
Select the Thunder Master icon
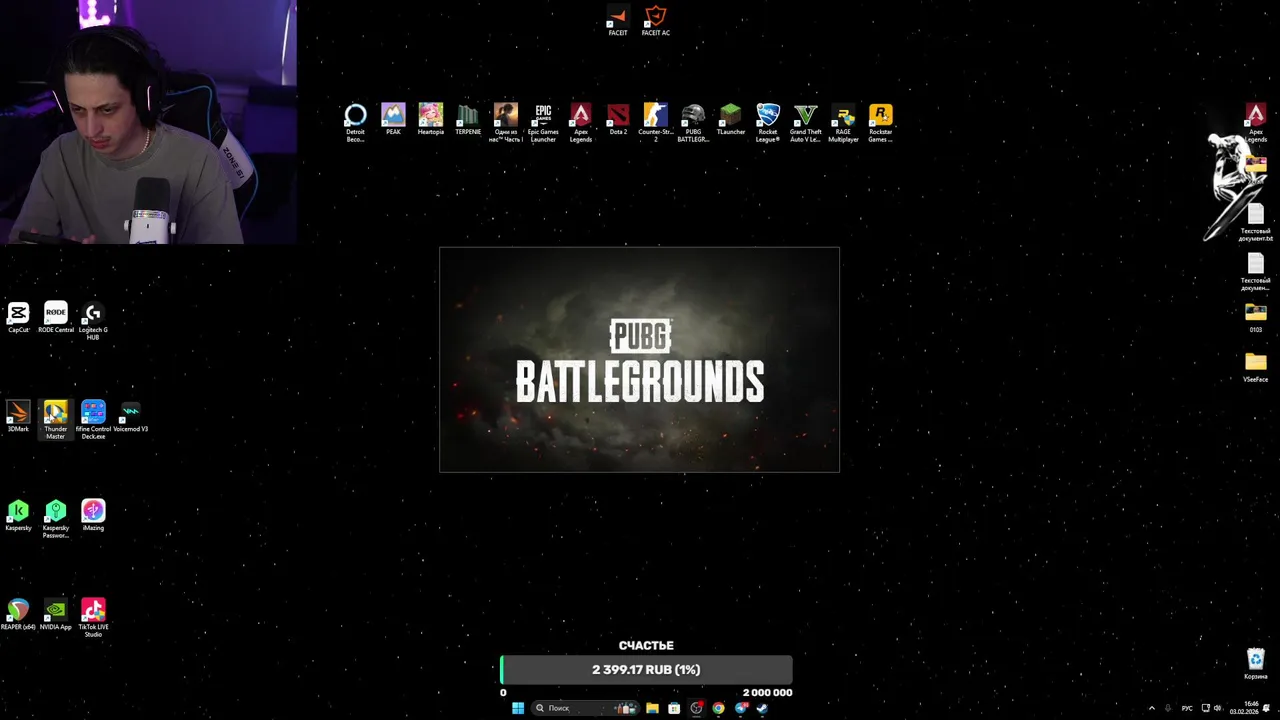click(56, 420)
